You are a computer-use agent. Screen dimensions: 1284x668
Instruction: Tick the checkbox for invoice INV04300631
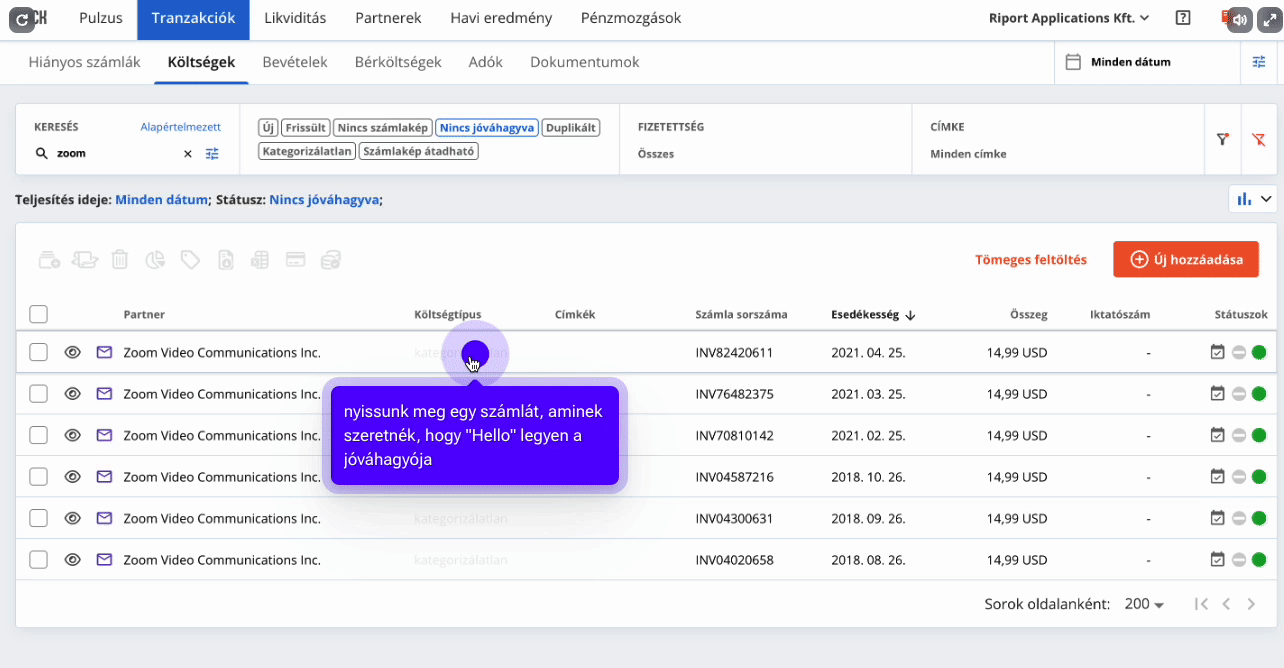click(x=38, y=519)
